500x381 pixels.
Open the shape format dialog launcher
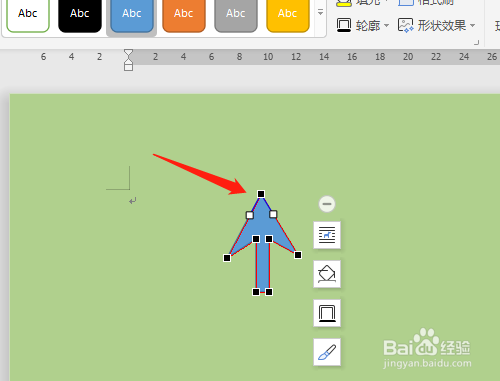(x=477, y=42)
